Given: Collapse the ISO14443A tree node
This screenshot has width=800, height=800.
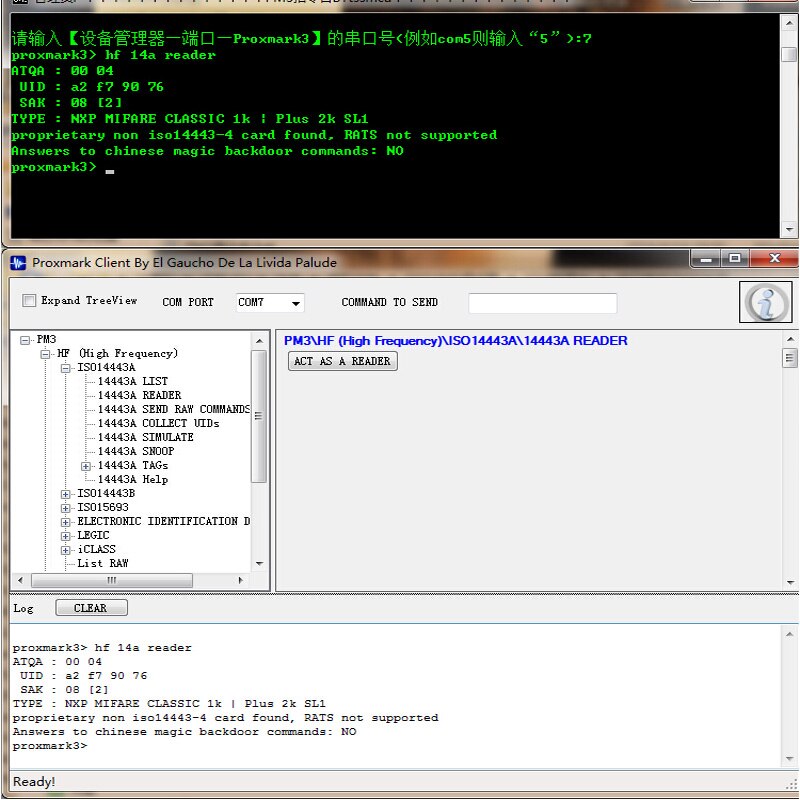Looking at the screenshot, I should (x=65, y=368).
